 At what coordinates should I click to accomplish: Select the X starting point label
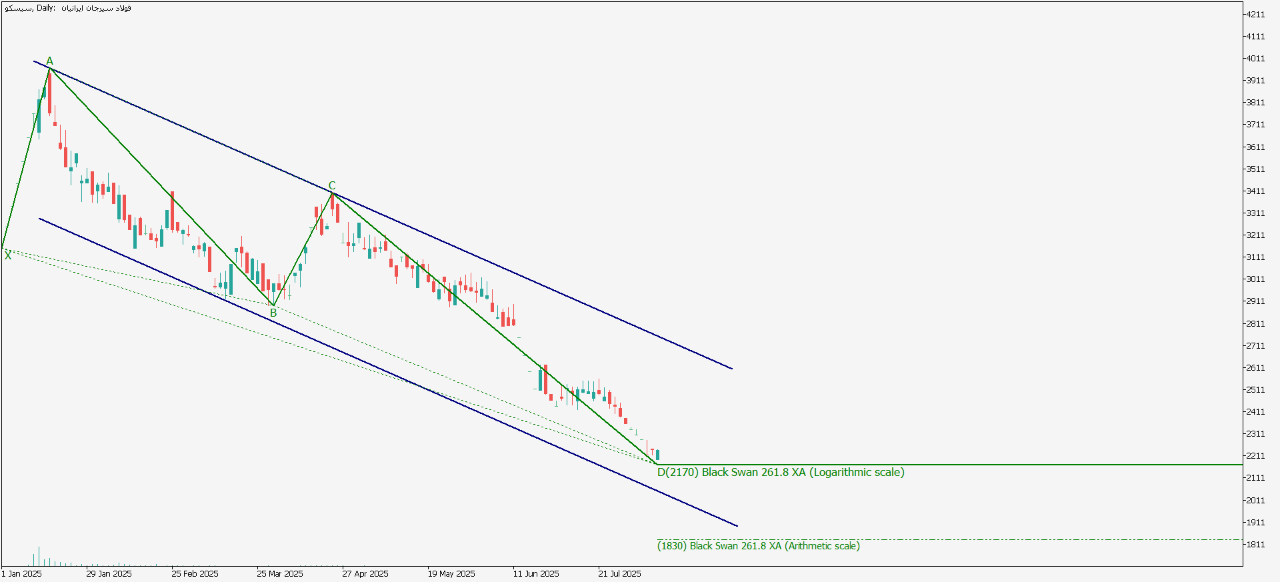coord(8,255)
